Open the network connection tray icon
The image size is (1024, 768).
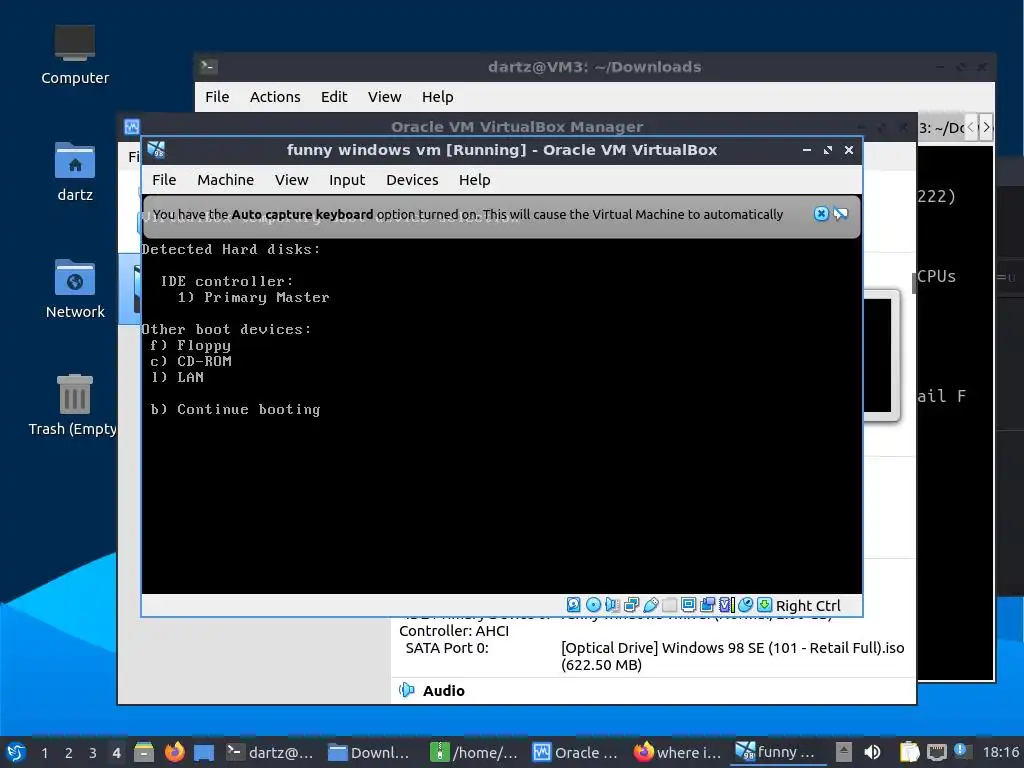tap(936, 752)
